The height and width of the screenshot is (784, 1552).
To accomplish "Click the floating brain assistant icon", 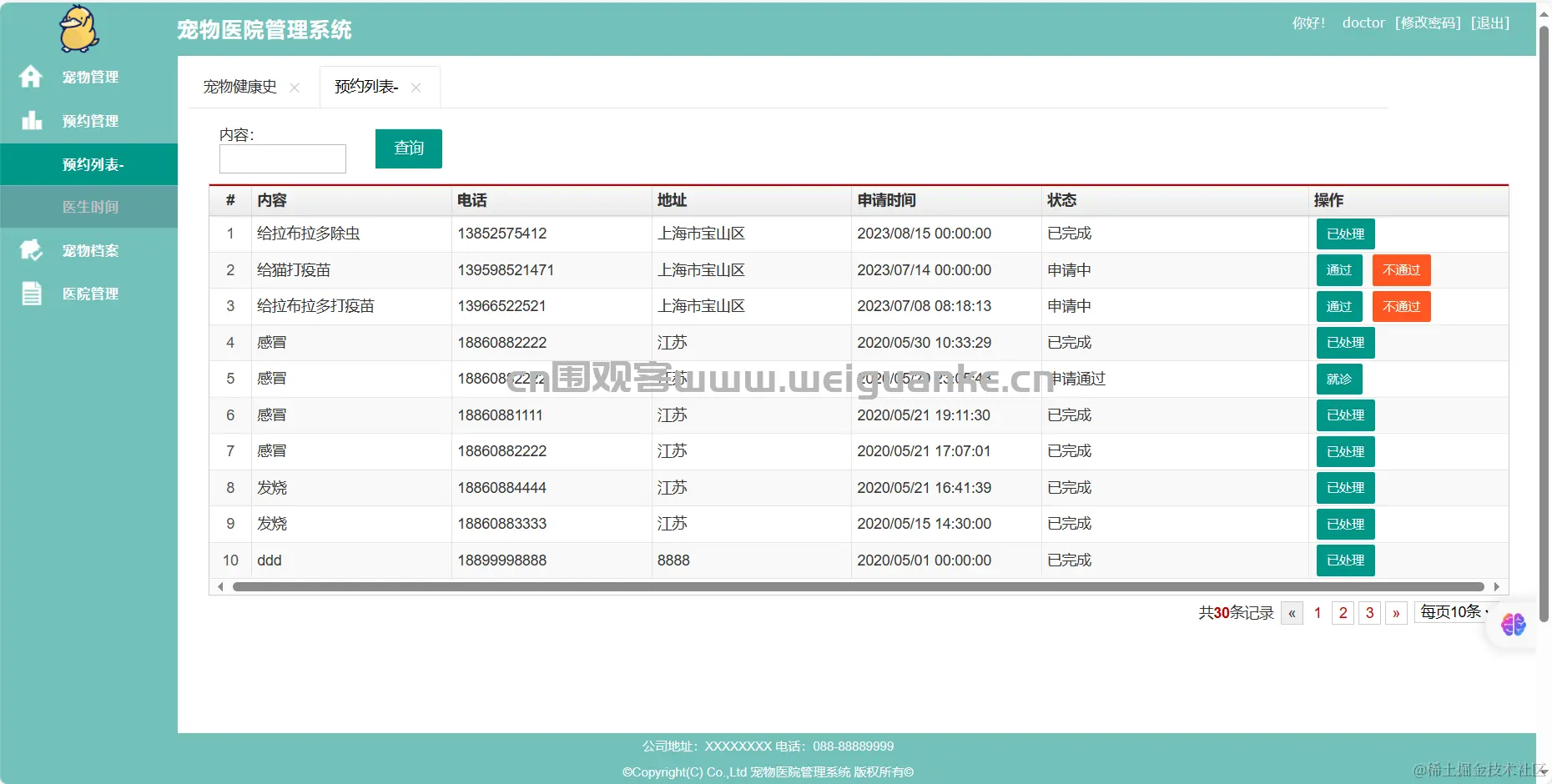I will (x=1513, y=624).
